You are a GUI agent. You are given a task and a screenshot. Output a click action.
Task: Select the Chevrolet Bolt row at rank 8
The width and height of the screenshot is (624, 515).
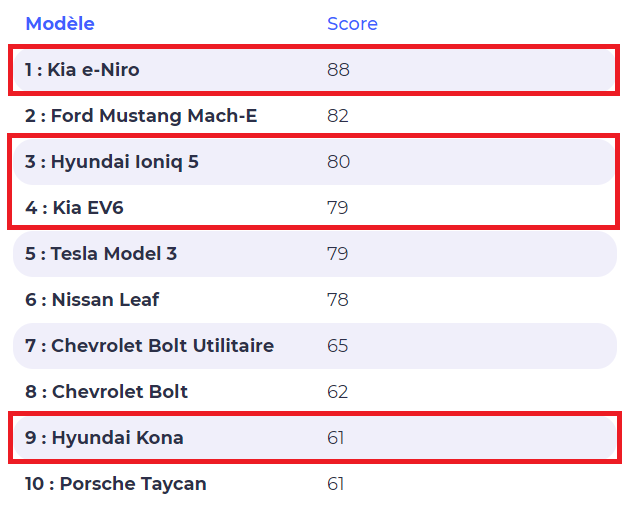click(x=315, y=392)
